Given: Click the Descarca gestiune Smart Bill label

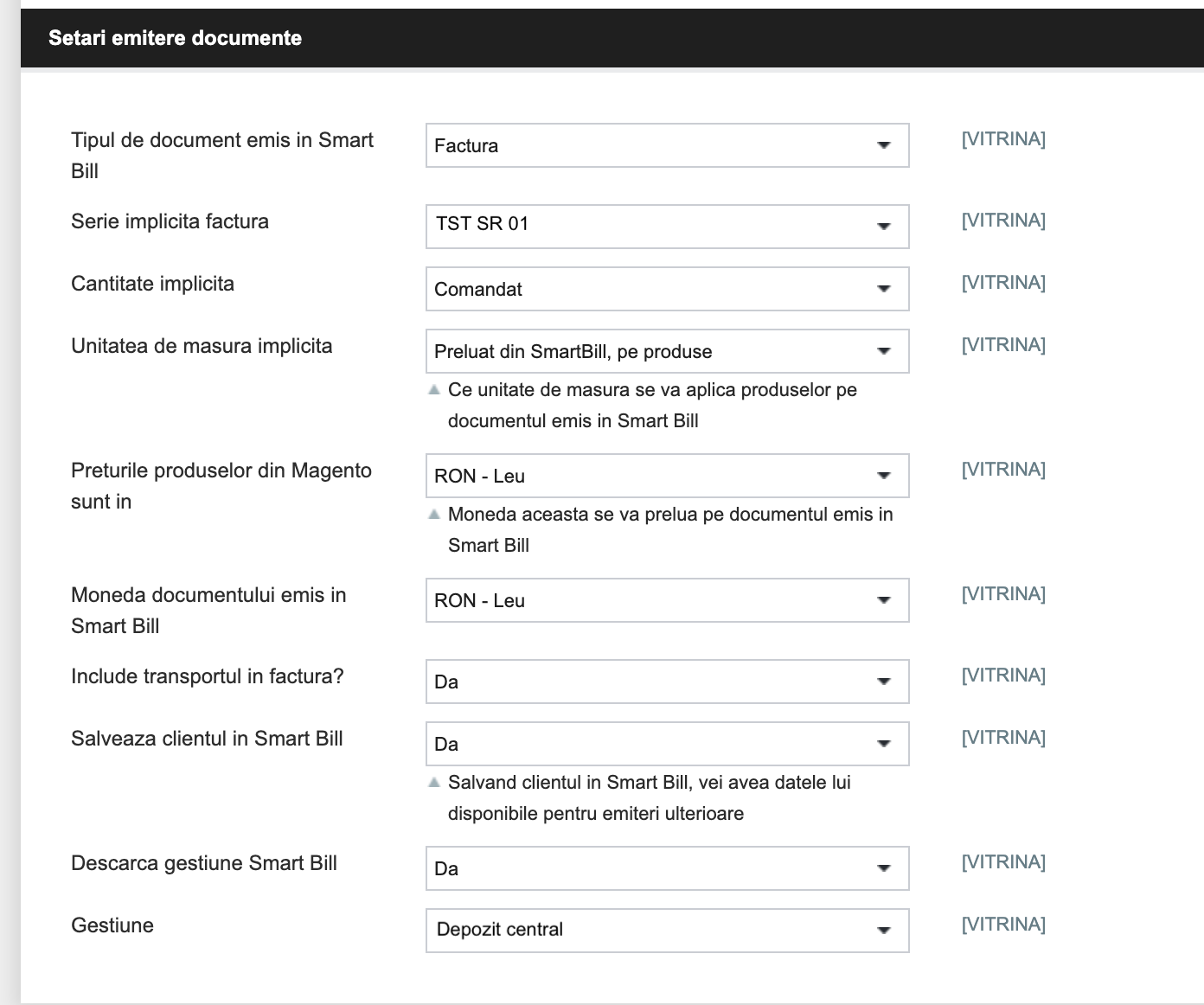Looking at the screenshot, I should [x=204, y=863].
